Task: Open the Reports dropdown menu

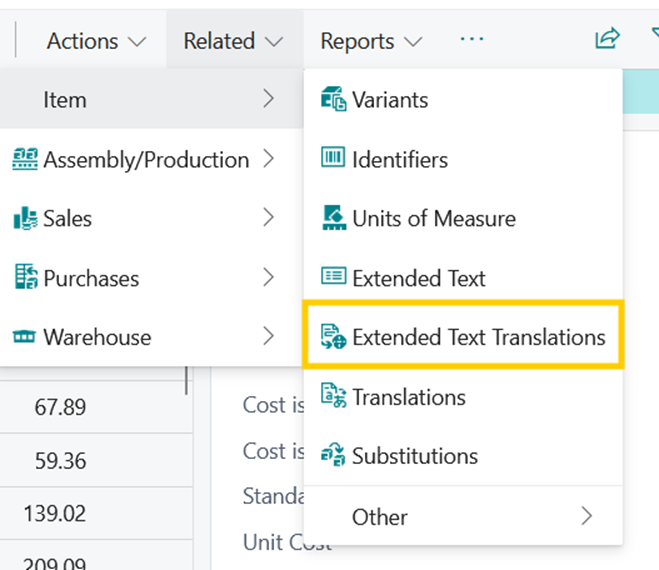Action: pos(371,41)
